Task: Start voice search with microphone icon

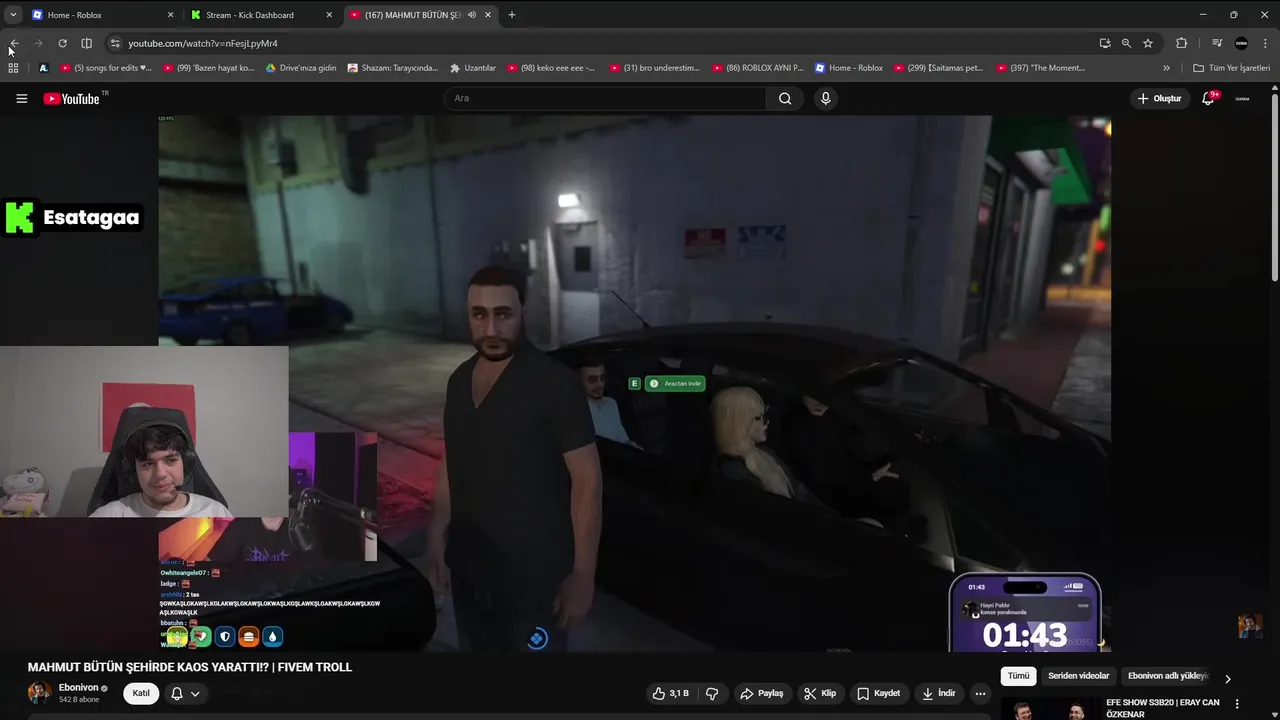Action: coord(825,98)
